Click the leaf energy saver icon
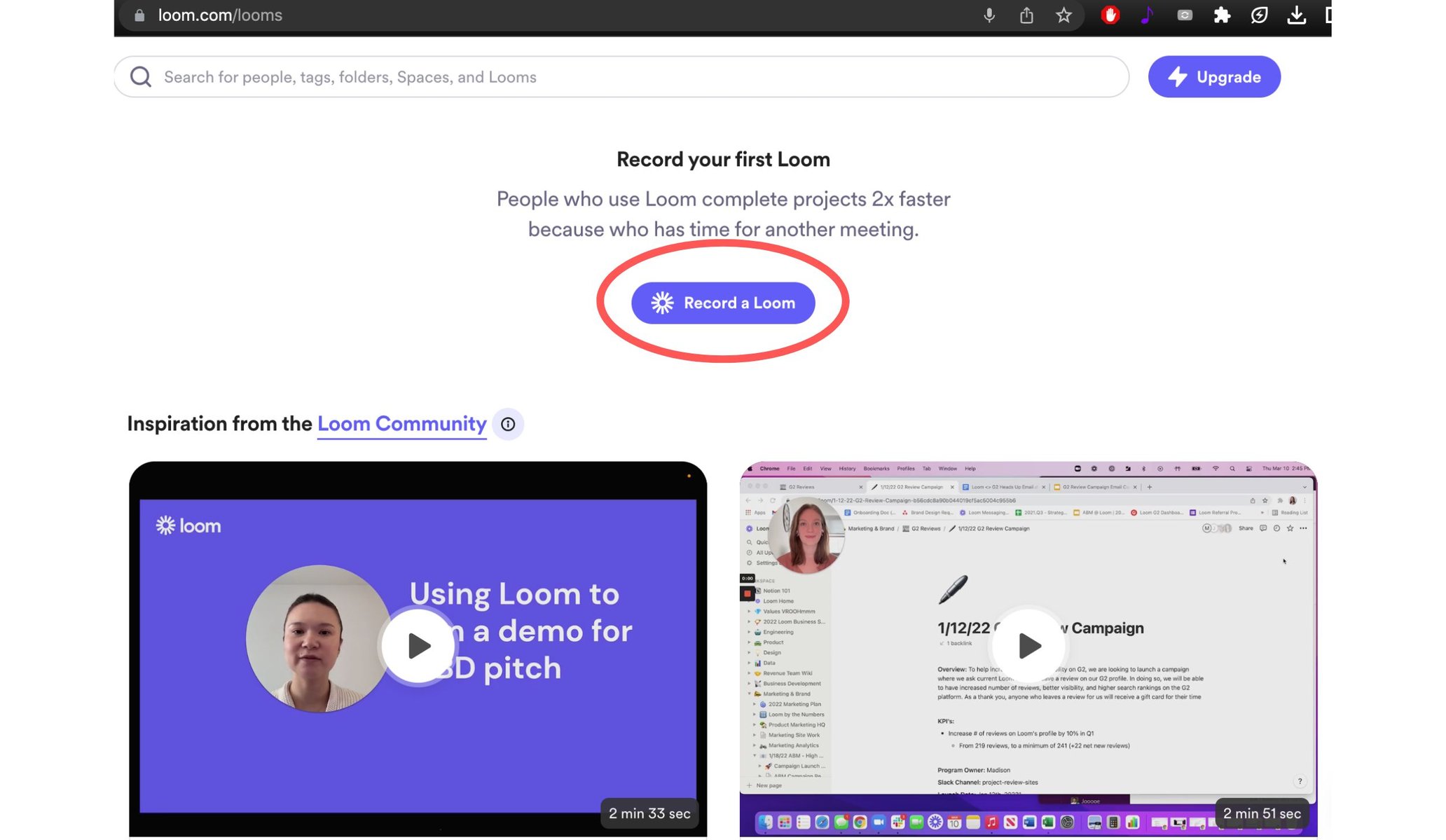 [1259, 15]
